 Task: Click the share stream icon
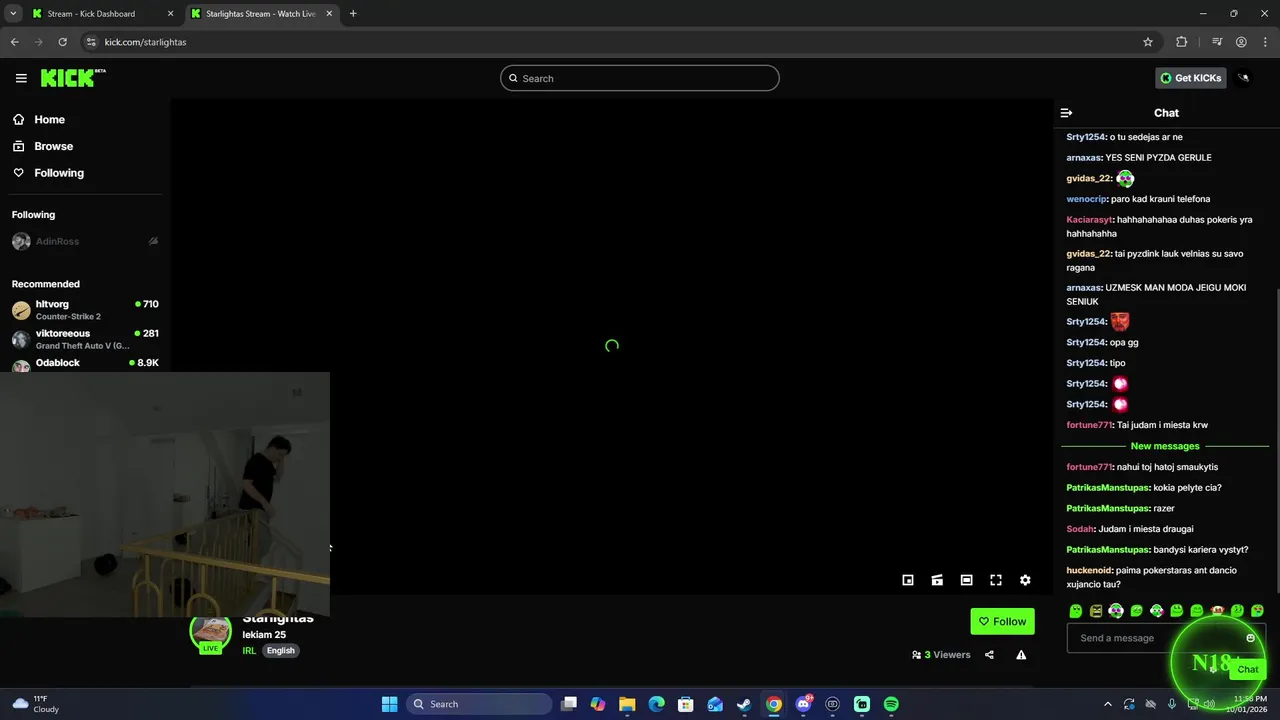(x=989, y=655)
